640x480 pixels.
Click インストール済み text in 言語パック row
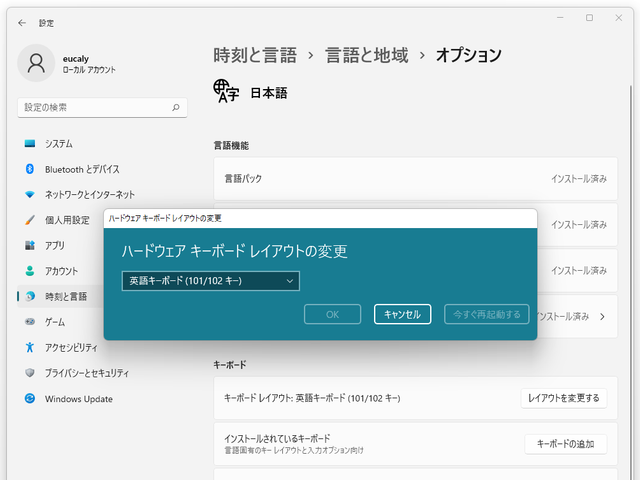[x=579, y=179]
